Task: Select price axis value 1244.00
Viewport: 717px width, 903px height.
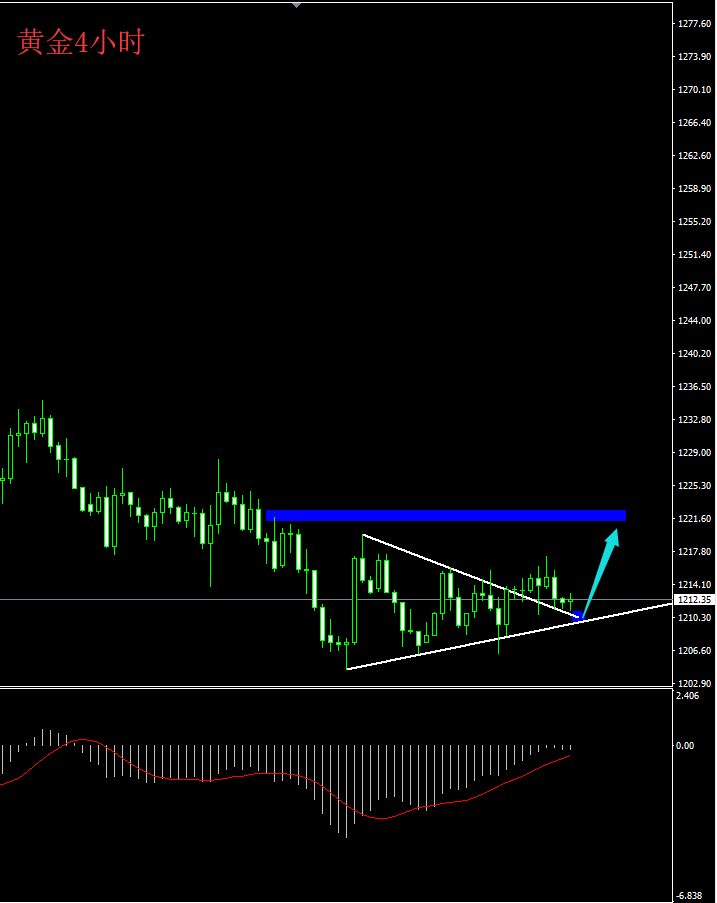Action: tap(695, 321)
